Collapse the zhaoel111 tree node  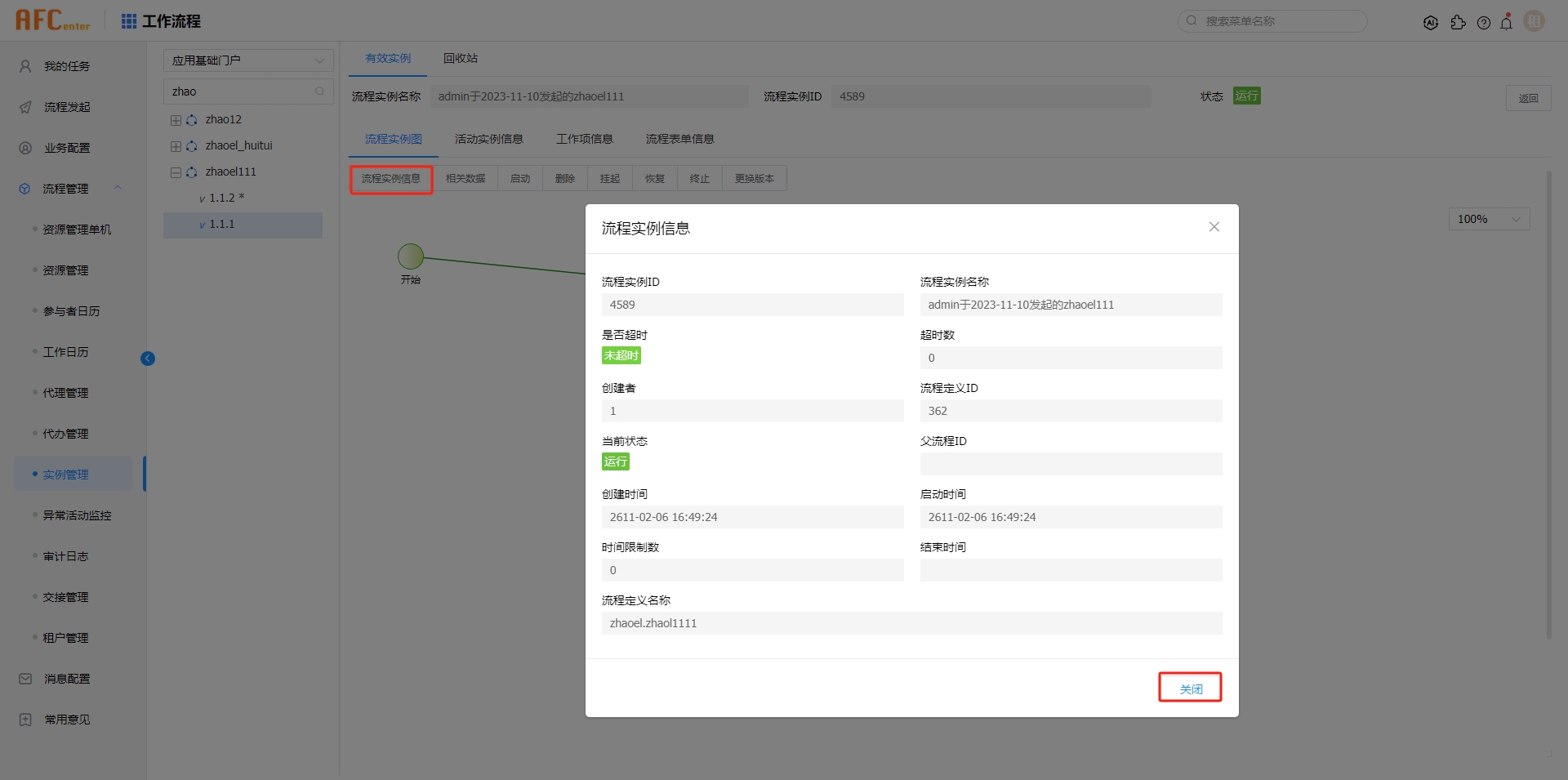[175, 172]
